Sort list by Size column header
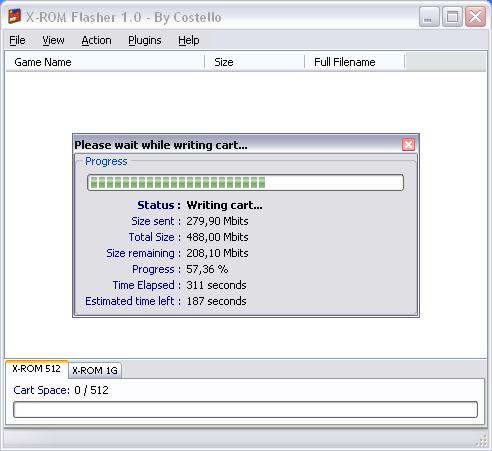Viewport: 492px width, 451px height. pos(255,62)
